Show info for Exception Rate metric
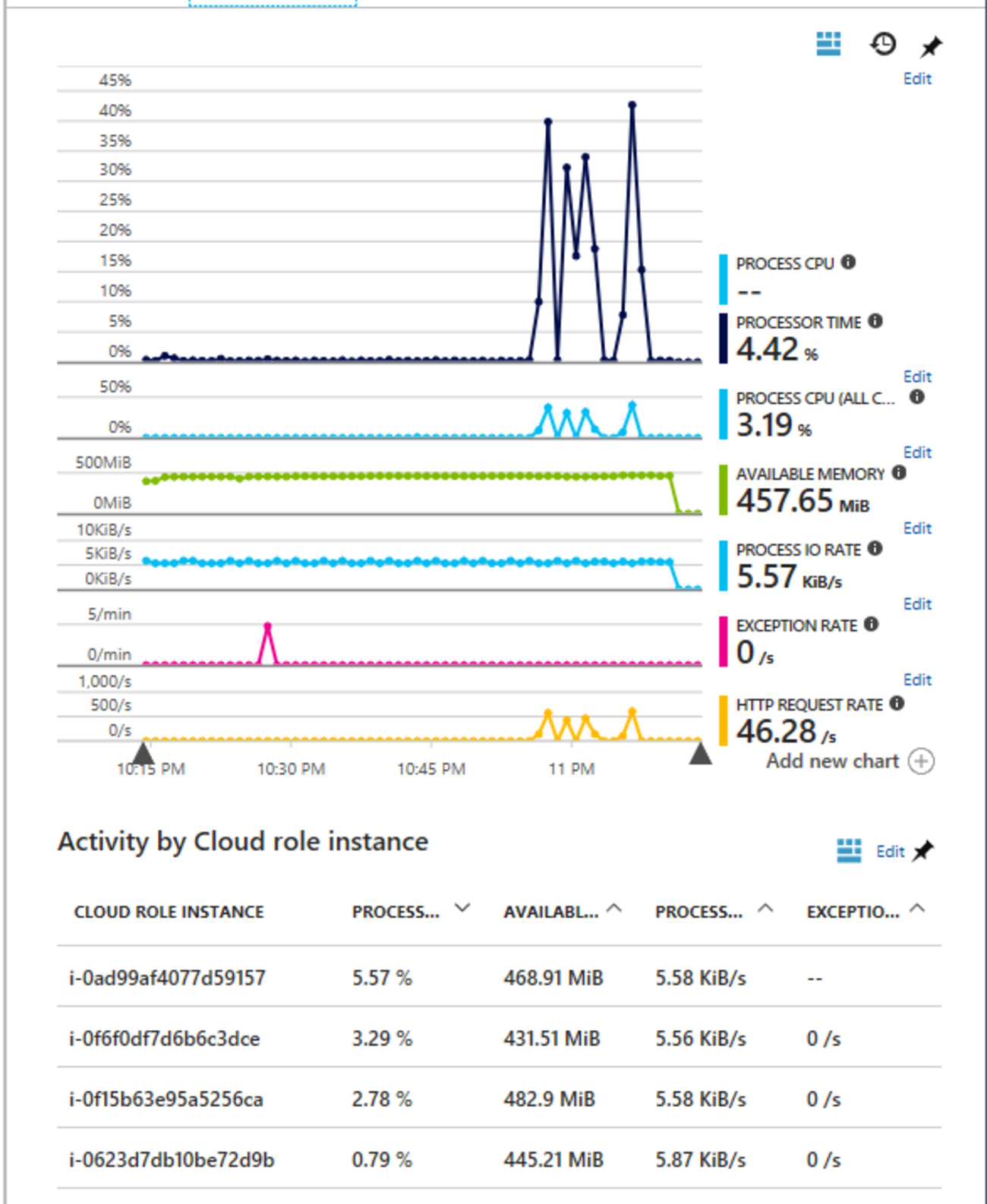The width and height of the screenshot is (987, 1204). pos(872,624)
